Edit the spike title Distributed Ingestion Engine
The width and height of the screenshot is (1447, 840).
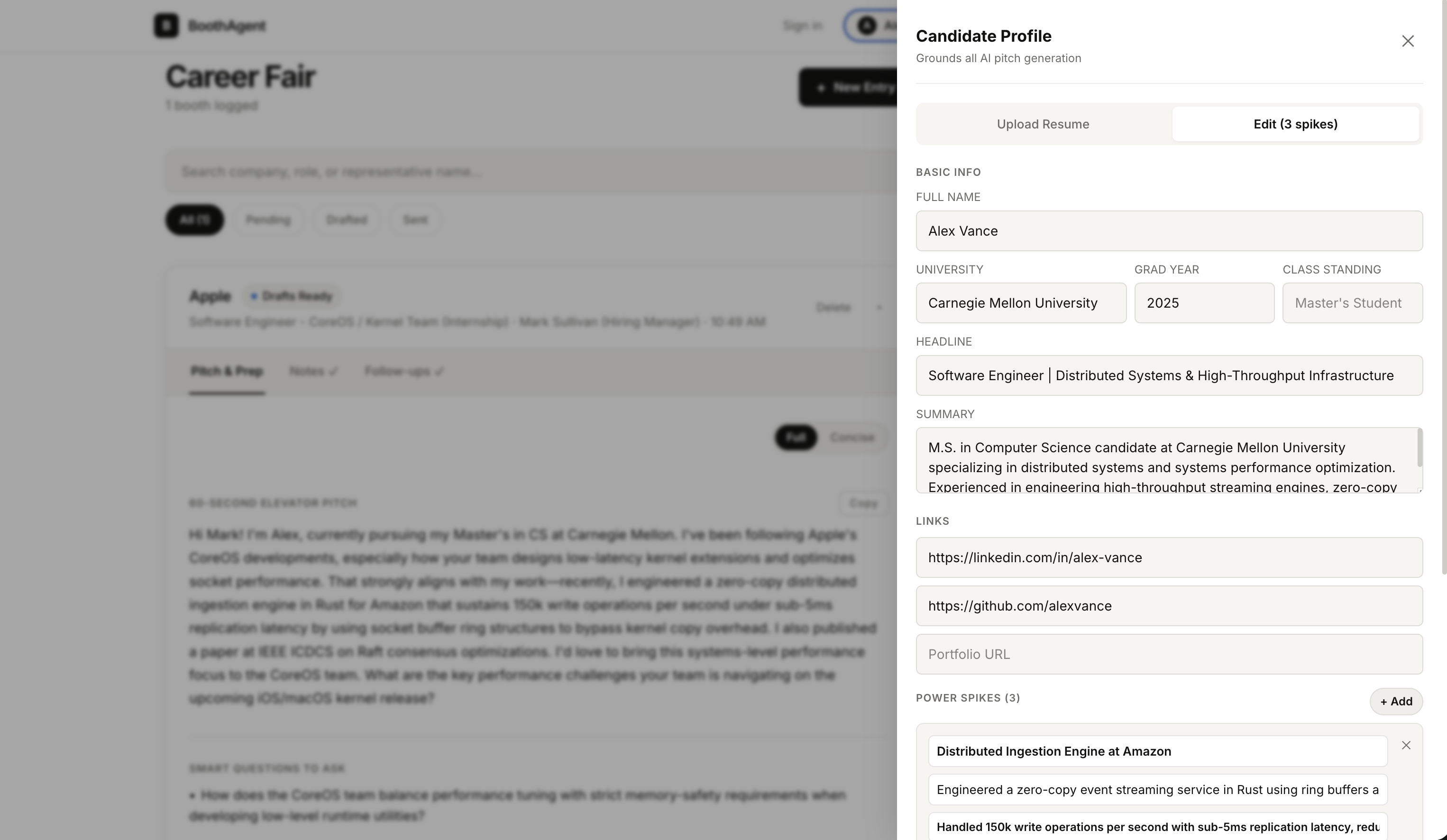(1158, 751)
